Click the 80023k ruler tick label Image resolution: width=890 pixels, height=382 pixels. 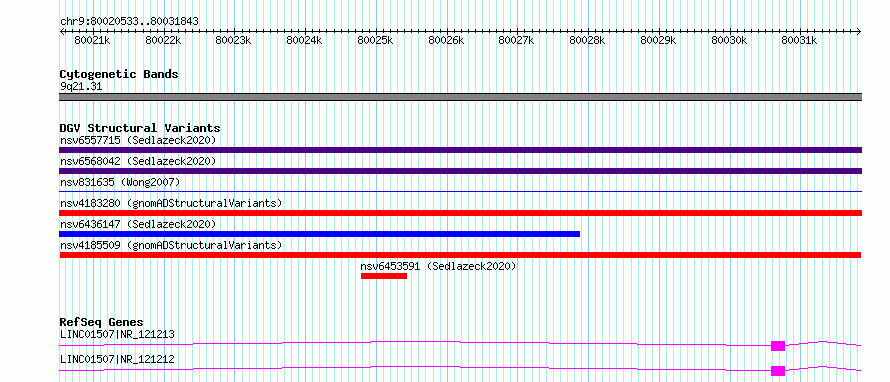(234, 41)
